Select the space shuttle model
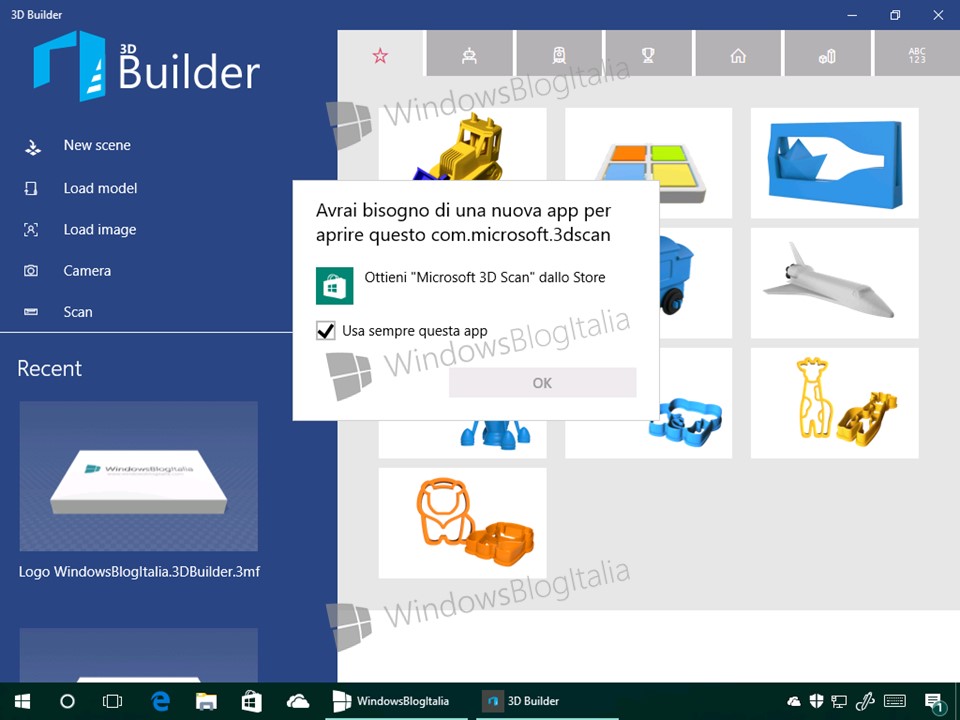Viewport: 960px width, 720px height. [x=834, y=283]
